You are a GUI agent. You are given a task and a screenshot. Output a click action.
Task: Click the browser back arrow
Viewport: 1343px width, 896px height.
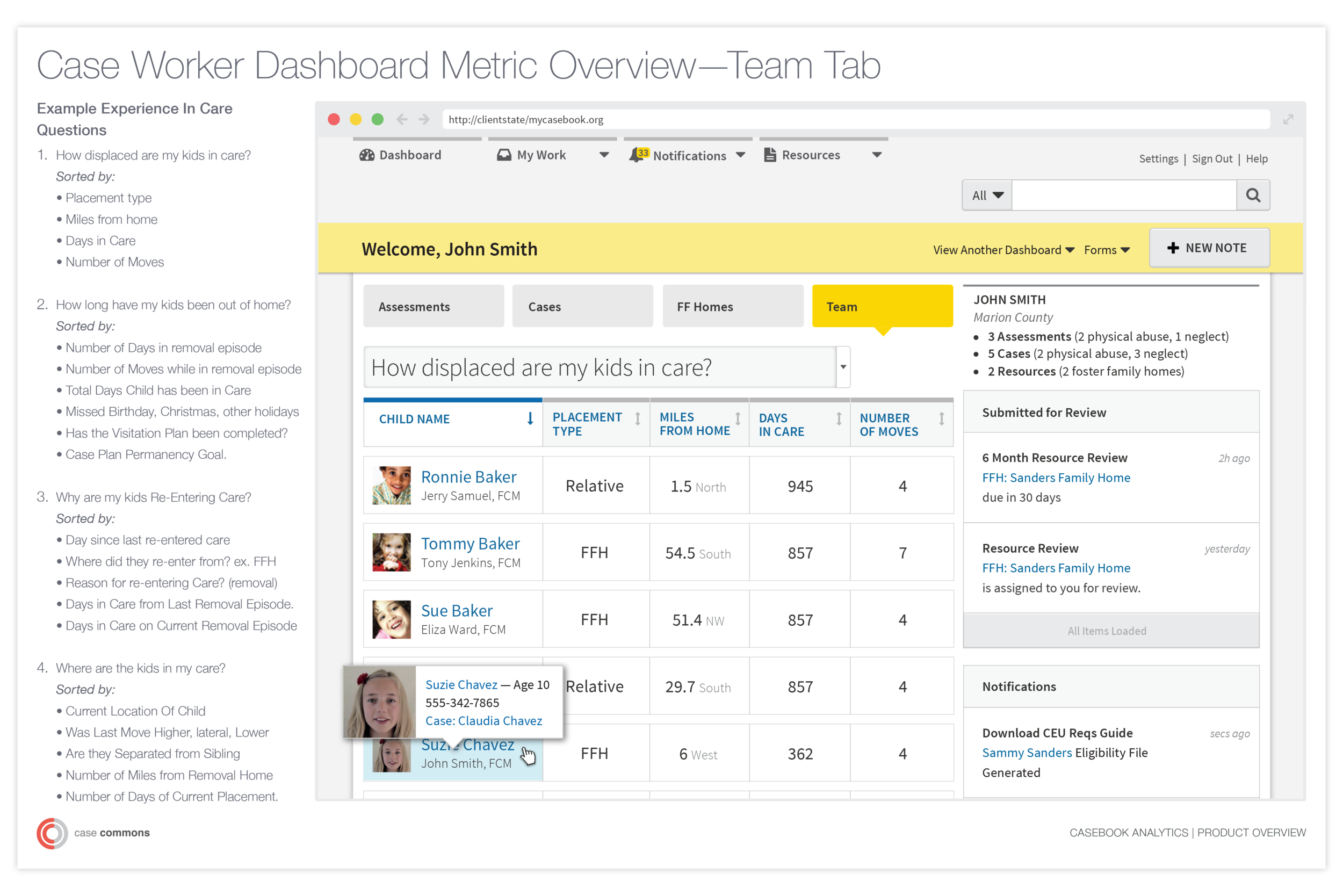[x=402, y=119]
